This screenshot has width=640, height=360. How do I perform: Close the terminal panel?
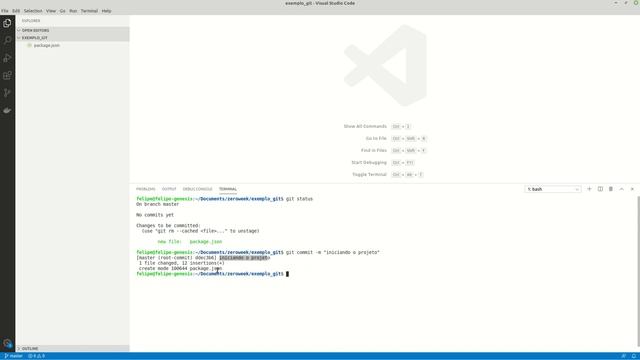pos(632,189)
